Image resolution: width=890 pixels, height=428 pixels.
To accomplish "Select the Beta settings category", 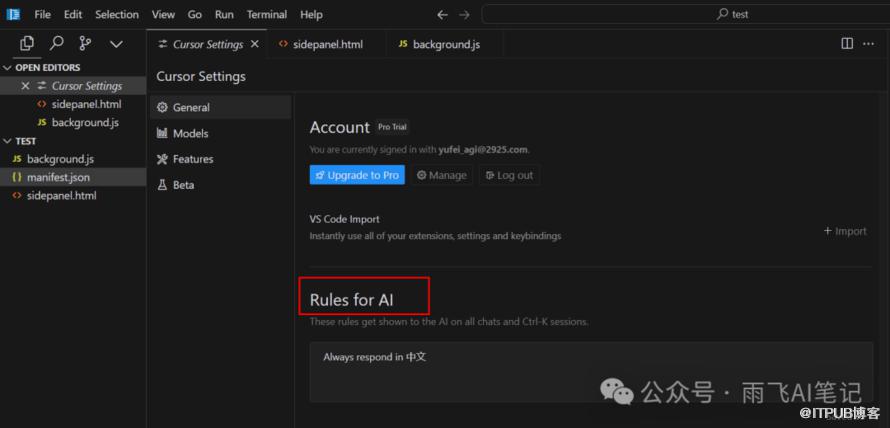I will 221,185.
